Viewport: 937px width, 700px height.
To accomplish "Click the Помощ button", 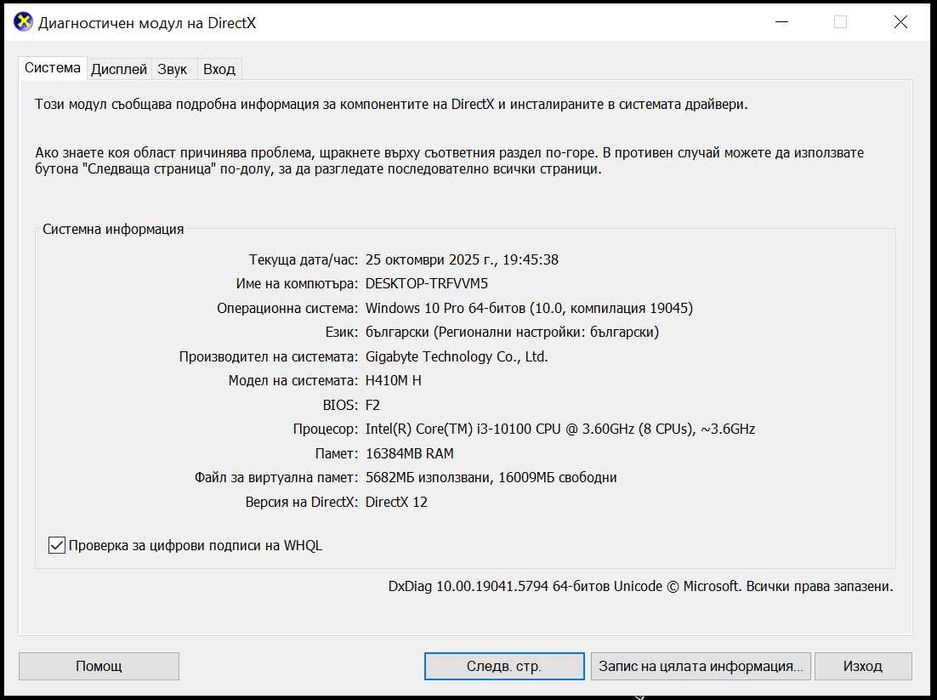I will point(99,666).
